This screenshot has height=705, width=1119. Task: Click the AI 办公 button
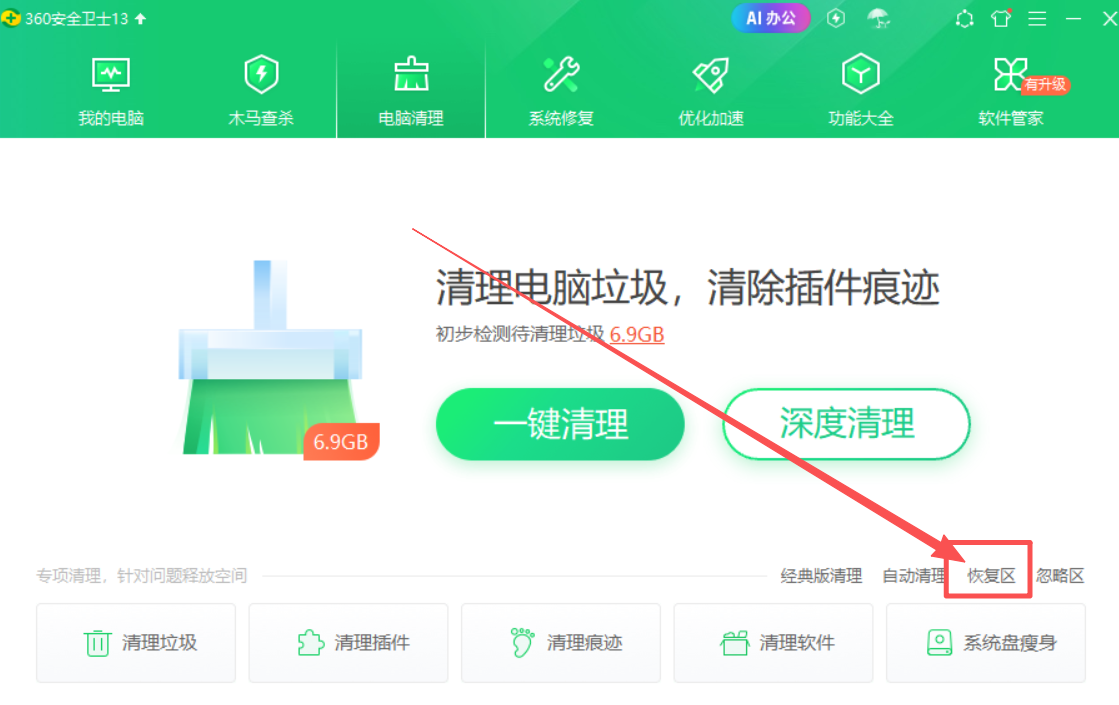[771, 18]
